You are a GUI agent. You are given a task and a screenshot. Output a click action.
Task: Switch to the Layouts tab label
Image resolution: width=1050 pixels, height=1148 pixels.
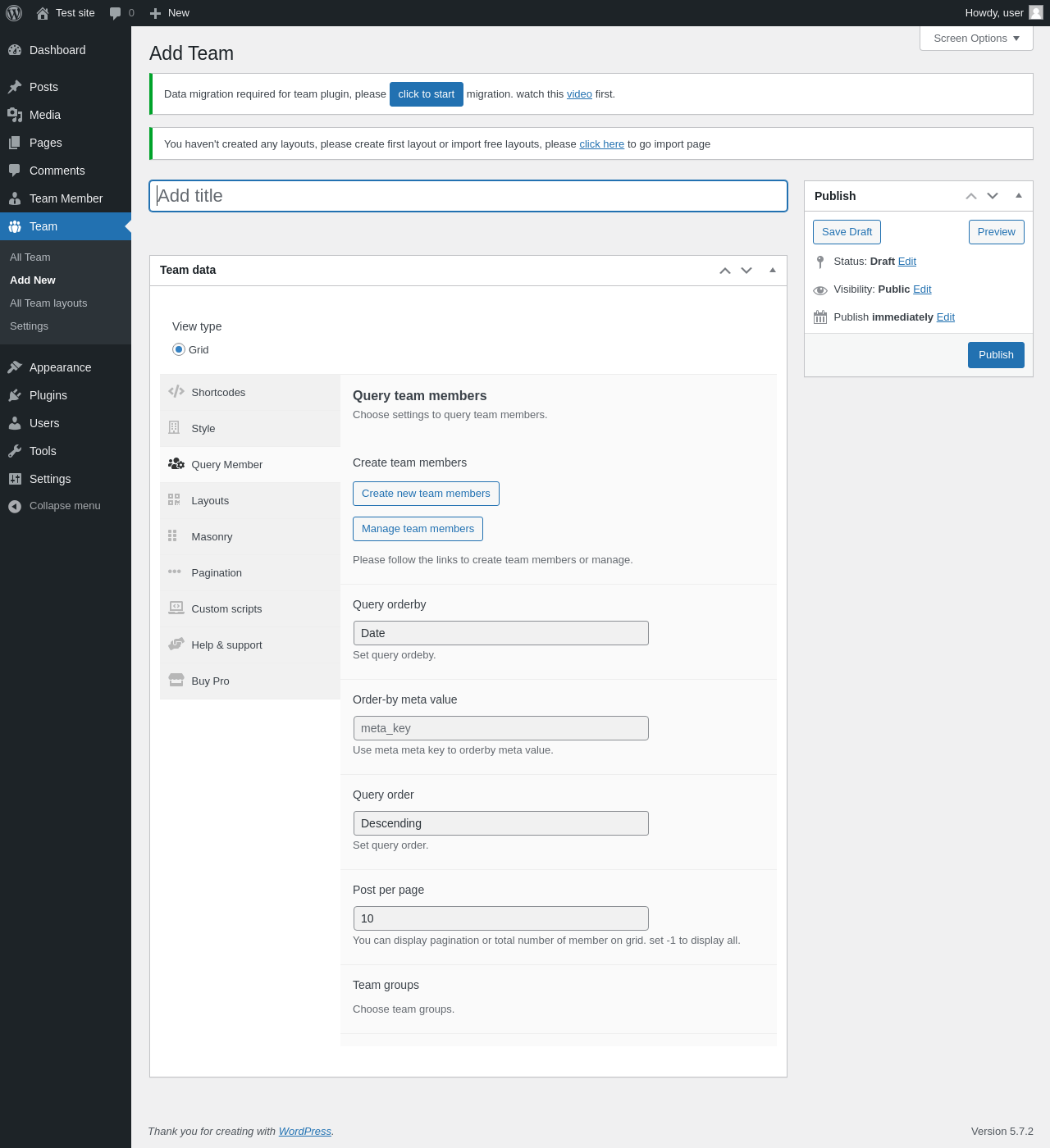(210, 501)
